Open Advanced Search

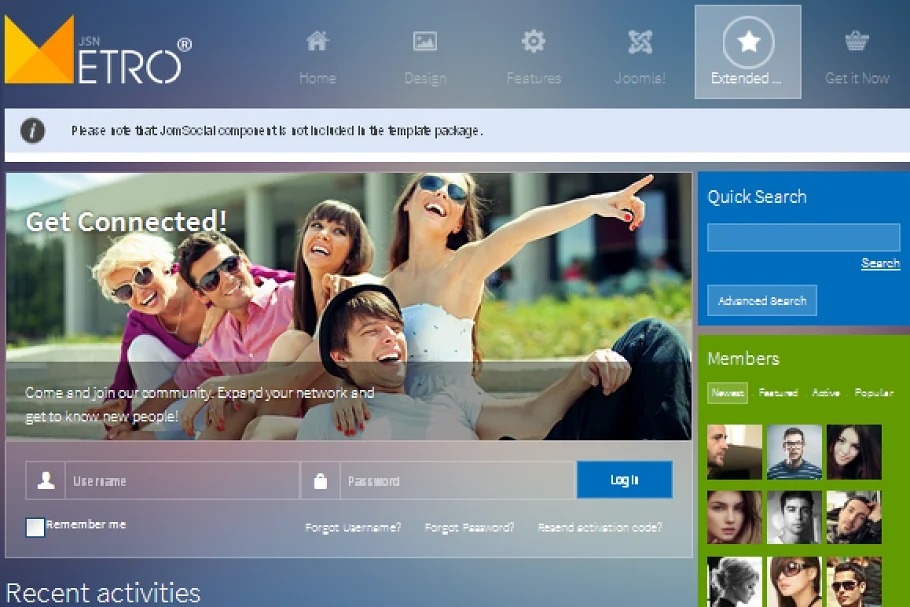(x=762, y=301)
